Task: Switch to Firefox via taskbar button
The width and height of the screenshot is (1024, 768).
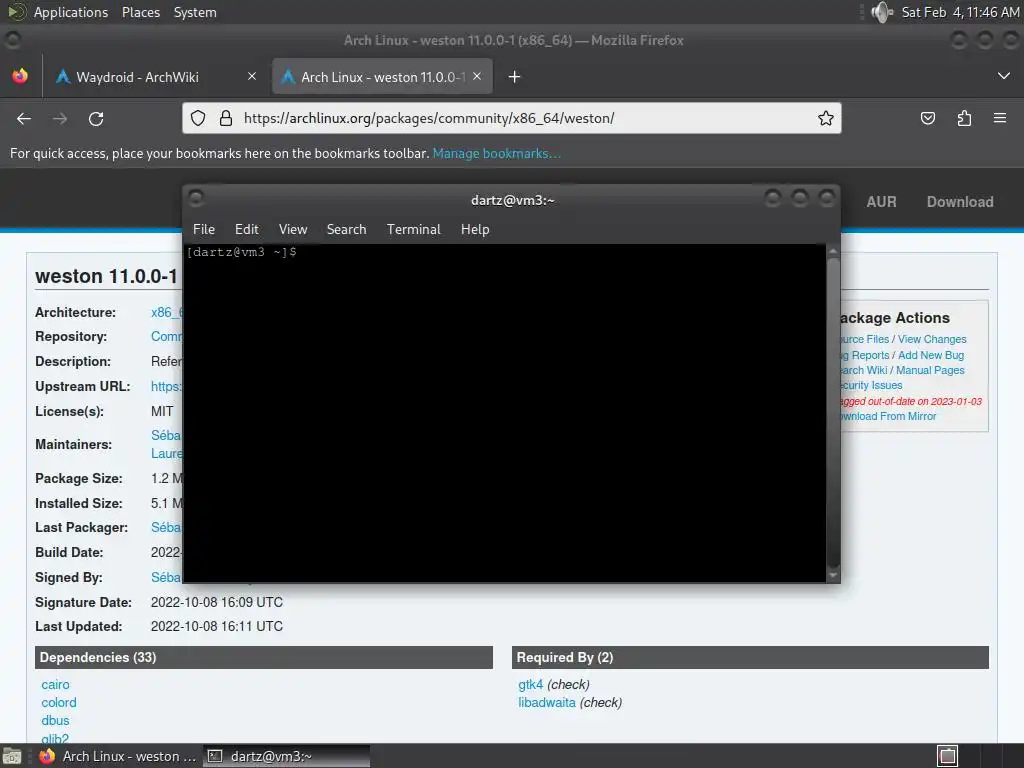Action: (118, 756)
